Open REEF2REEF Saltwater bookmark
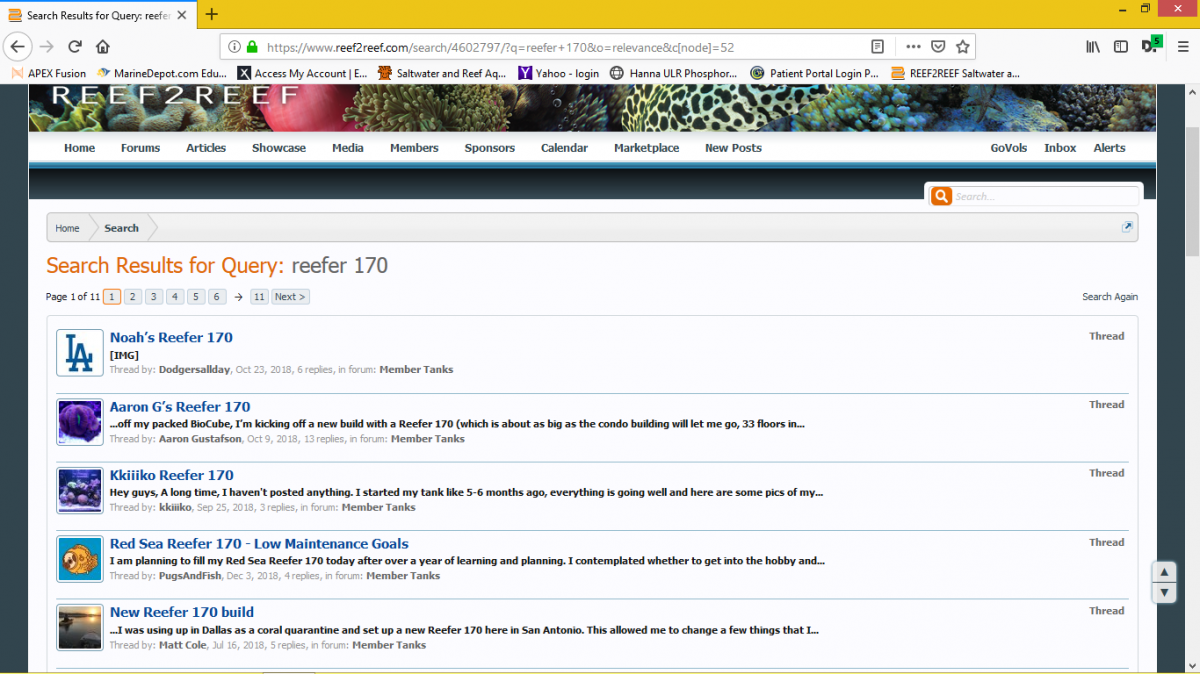The height and width of the screenshot is (674, 1200). point(956,73)
